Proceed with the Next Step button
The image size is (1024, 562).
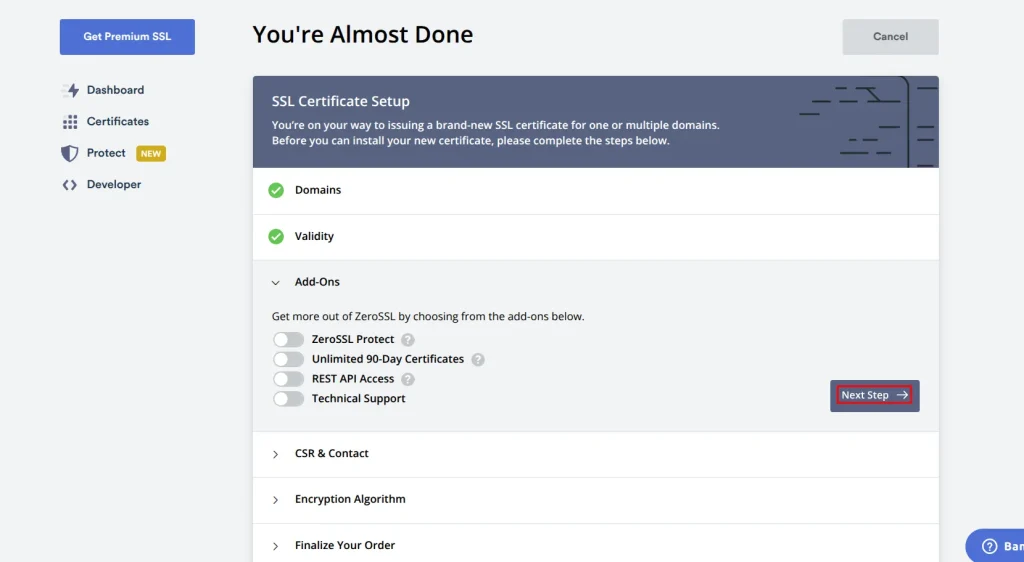(874, 396)
